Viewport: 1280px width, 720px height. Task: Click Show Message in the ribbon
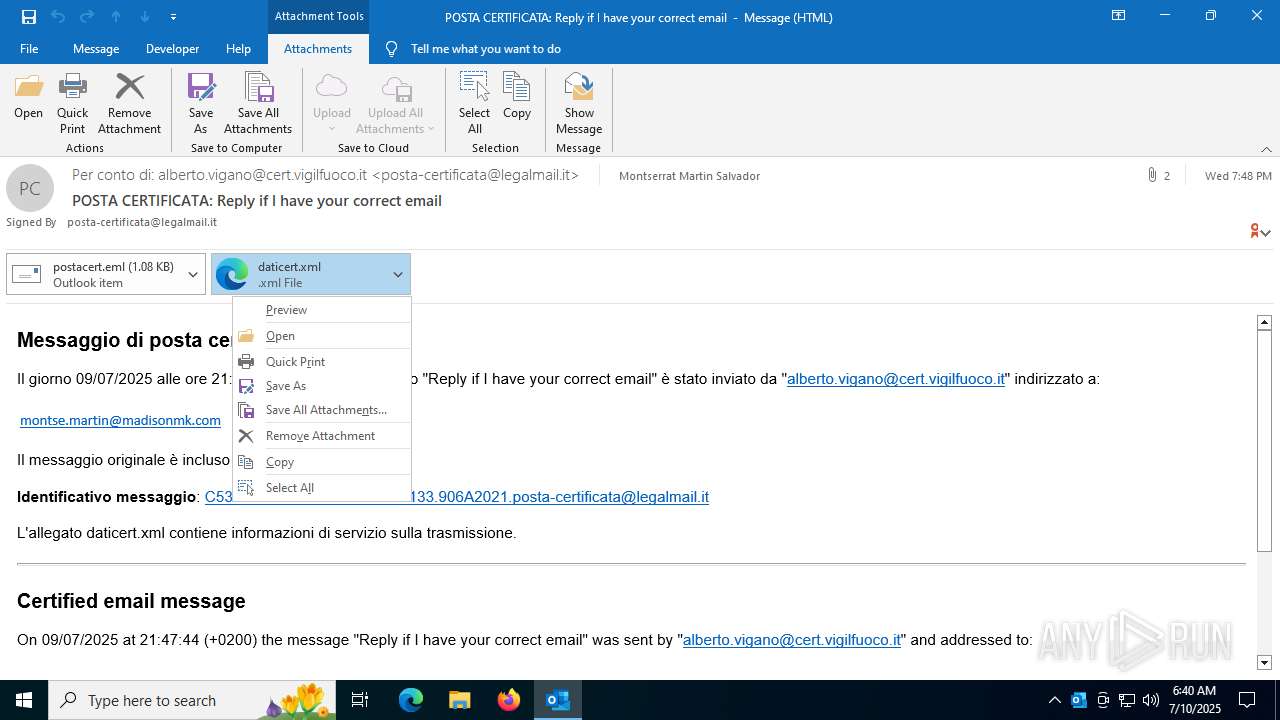click(x=579, y=104)
